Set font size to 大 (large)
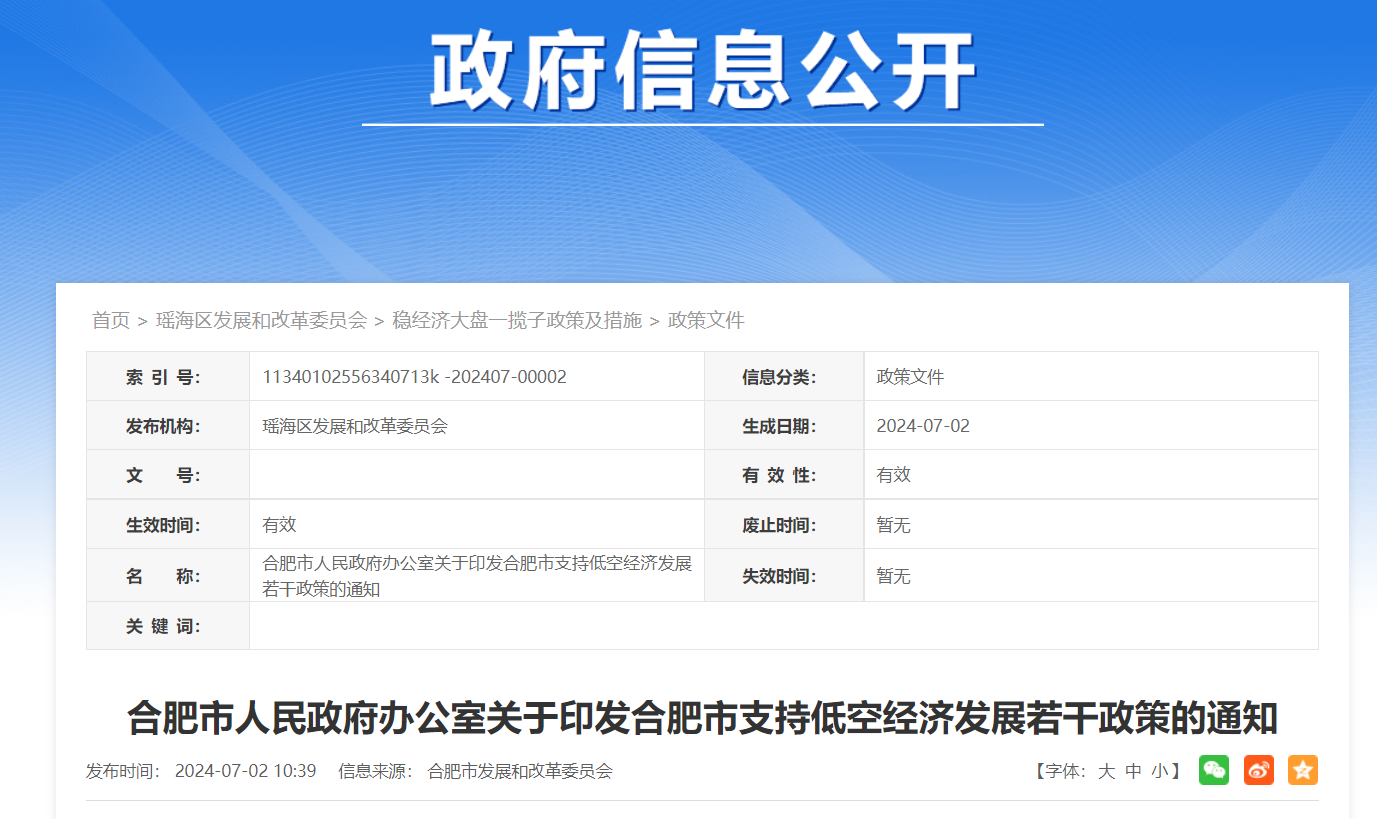 click(1106, 771)
